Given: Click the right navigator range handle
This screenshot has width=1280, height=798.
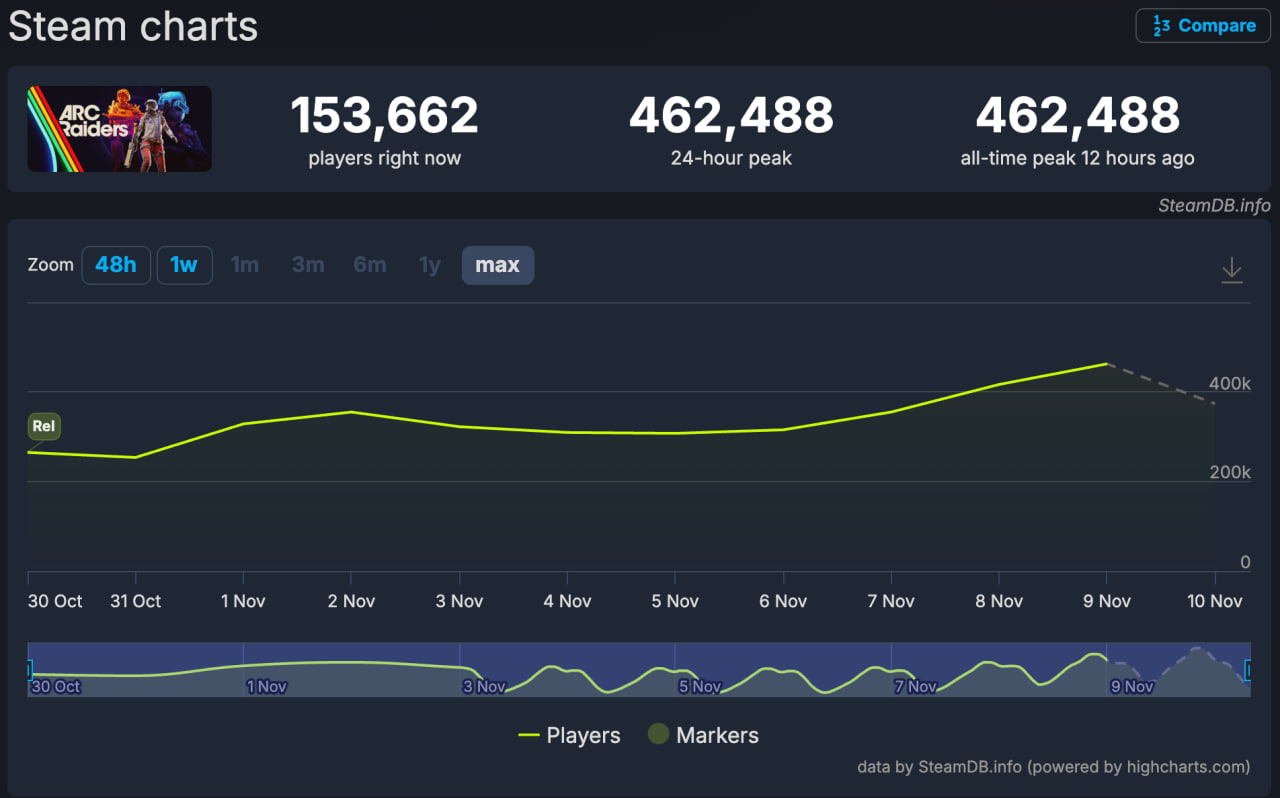Looking at the screenshot, I should pyautogui.click(x=1248, y=669).
